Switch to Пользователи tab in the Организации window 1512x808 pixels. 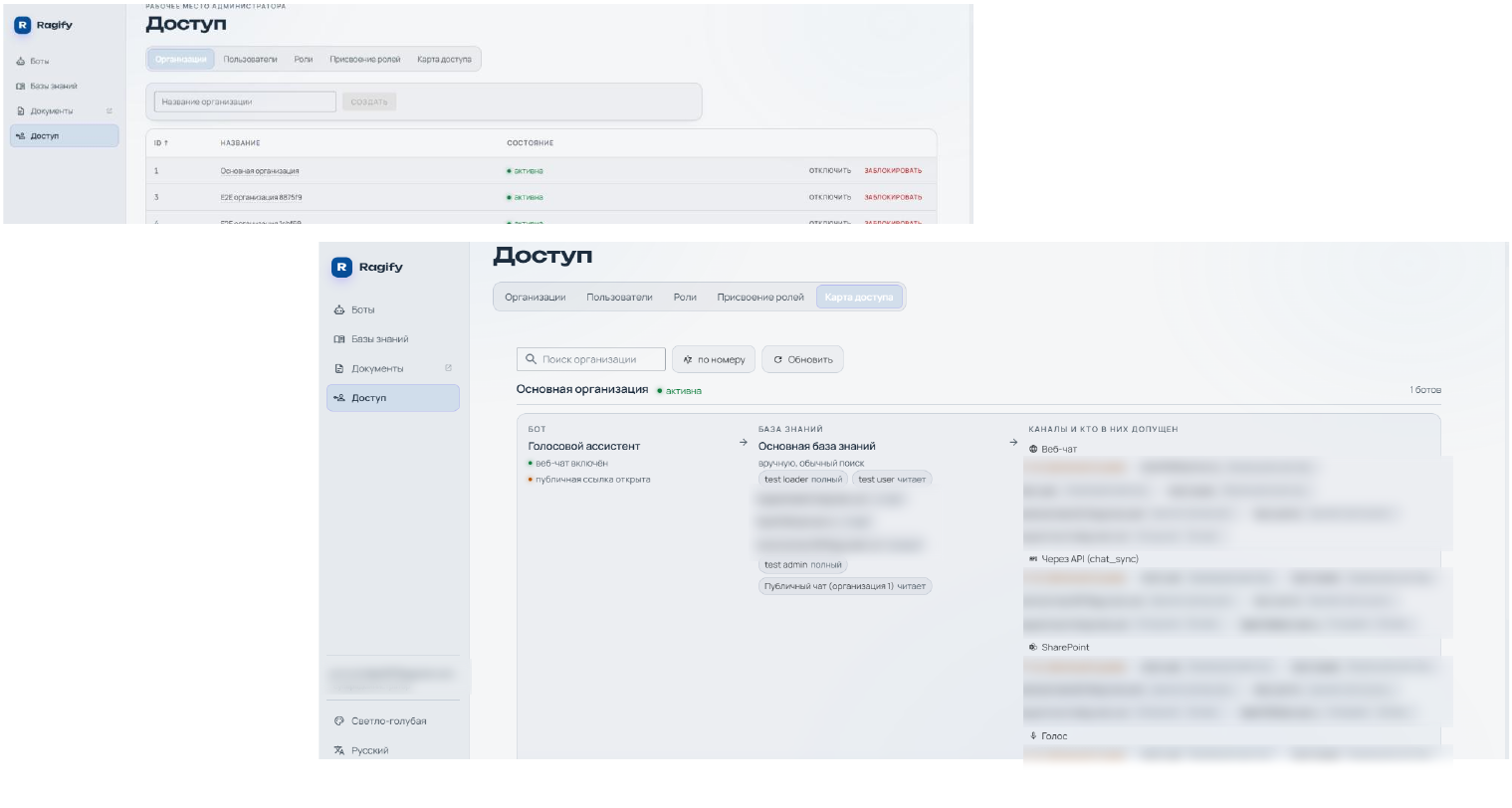click(250, 60)
